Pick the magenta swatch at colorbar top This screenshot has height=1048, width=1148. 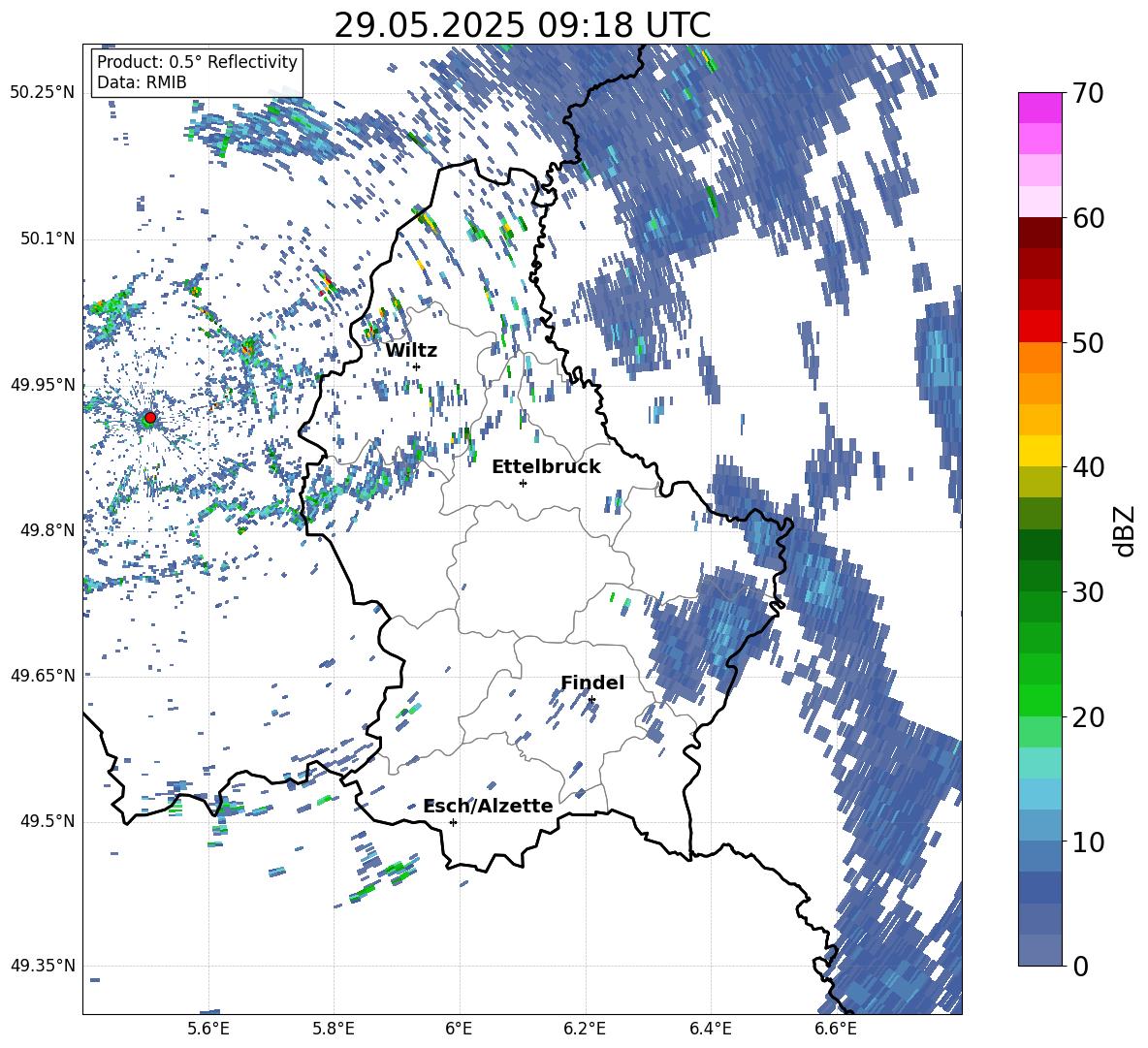(1039, 108)
